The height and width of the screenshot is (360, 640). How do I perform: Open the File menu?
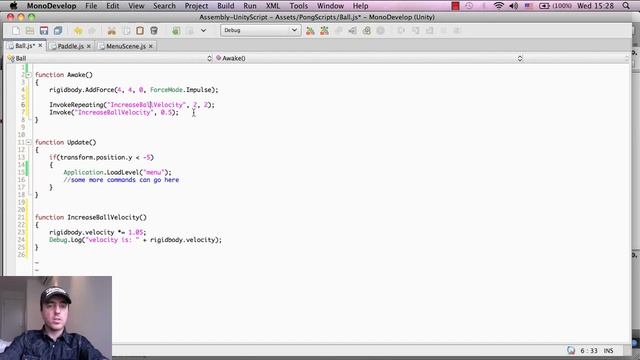coord(91,6)
